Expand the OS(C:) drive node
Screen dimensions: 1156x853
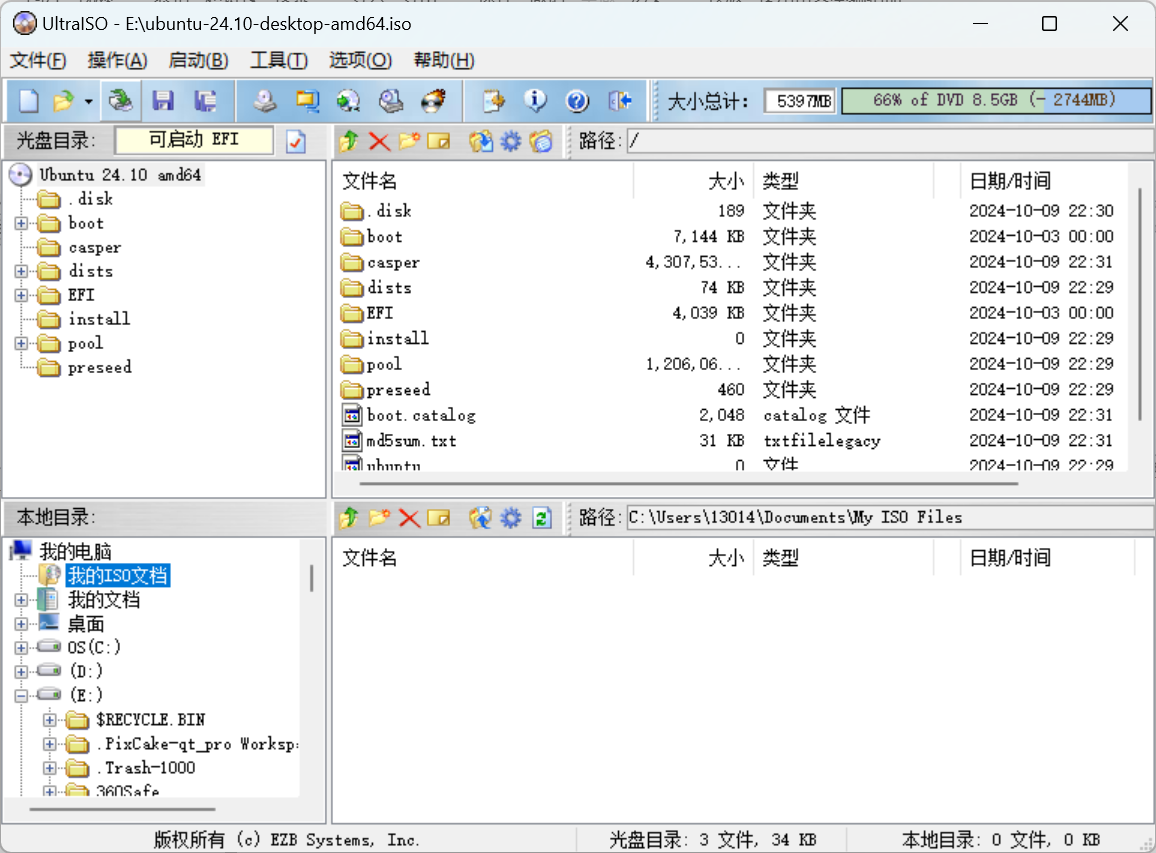[21, 648]
